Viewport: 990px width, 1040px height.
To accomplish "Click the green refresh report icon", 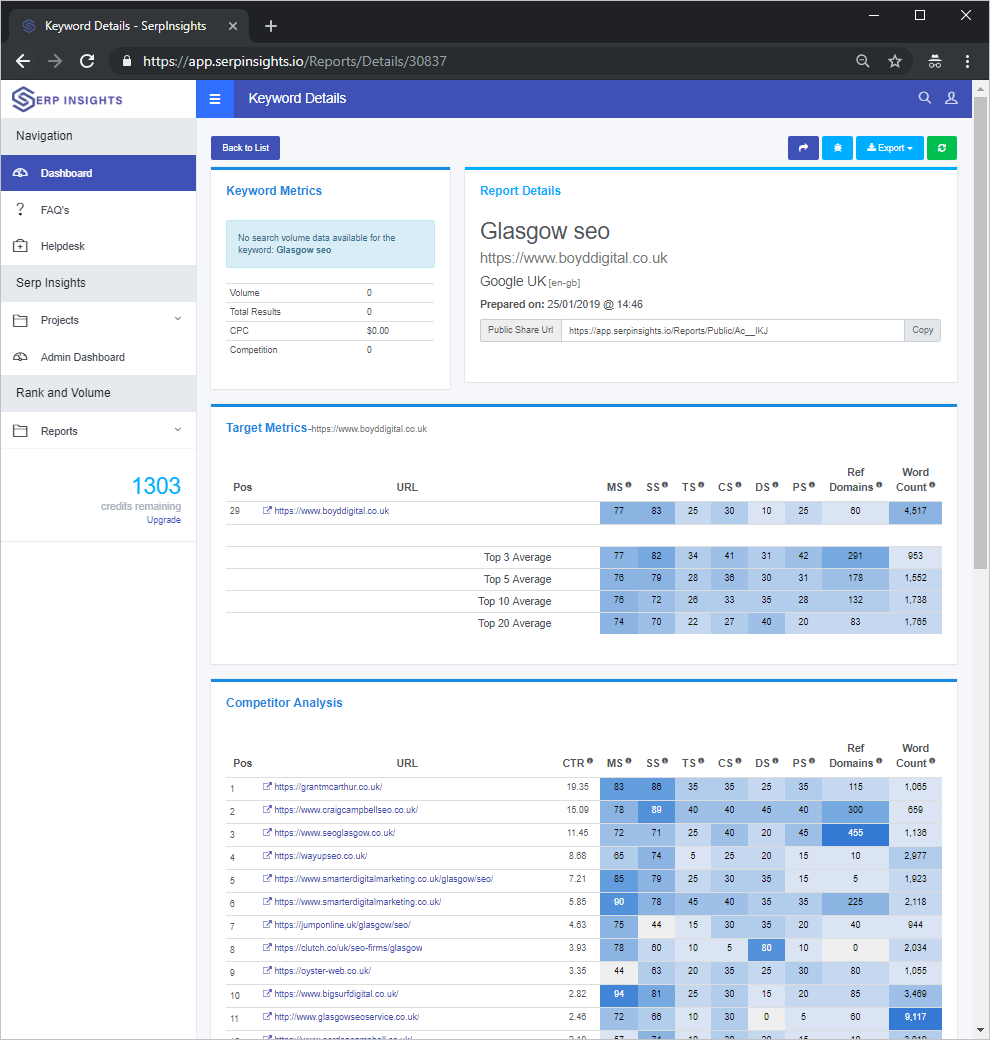I will pyautogui.click(x=941, y=147).
